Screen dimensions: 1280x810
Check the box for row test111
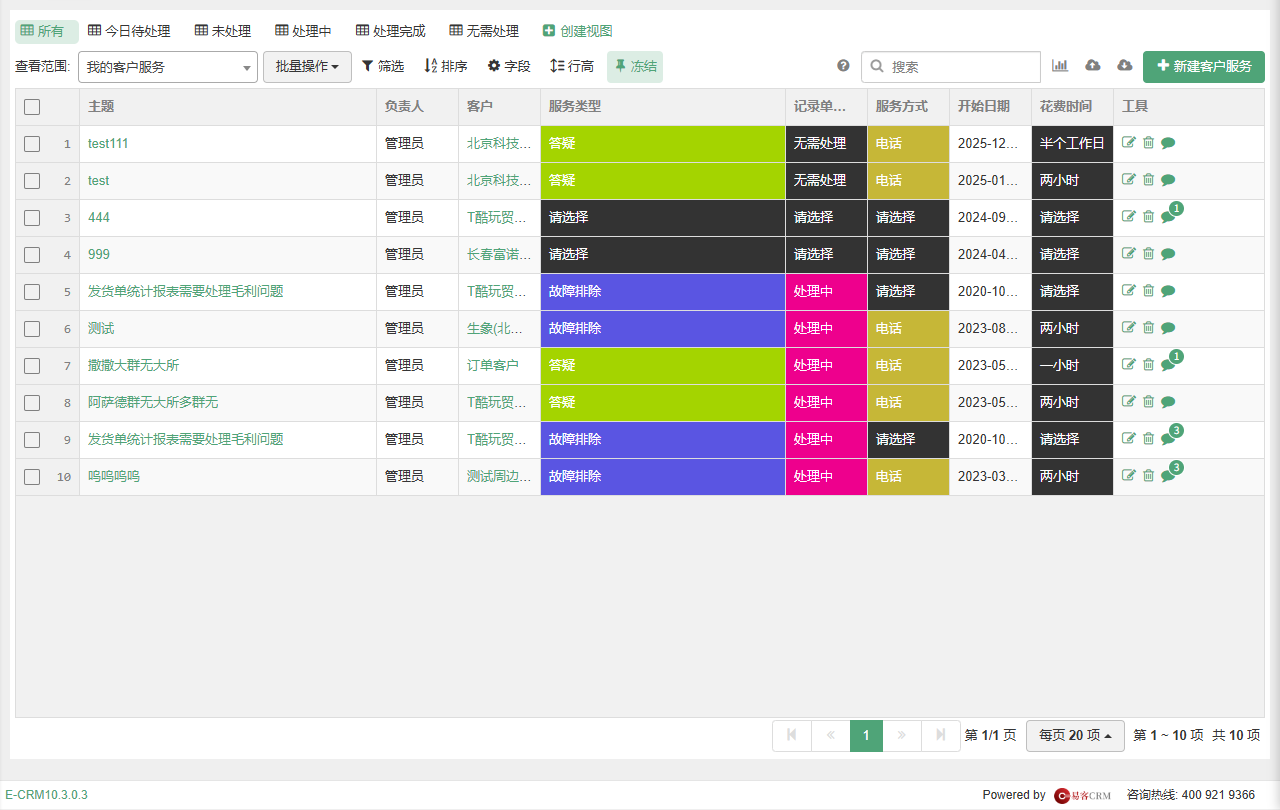point(32,144)
